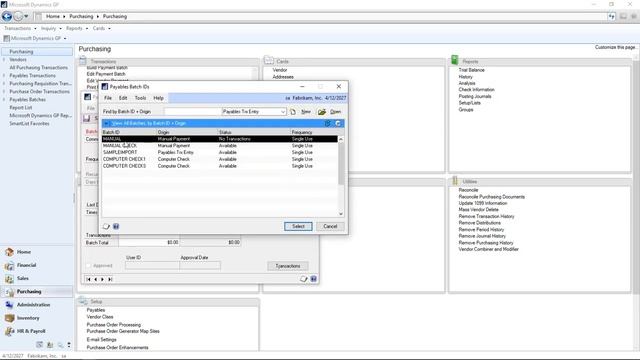The height and width of the screenshot is (360, 640).
Task: Click the Select button
Action: tap(298, 226)
